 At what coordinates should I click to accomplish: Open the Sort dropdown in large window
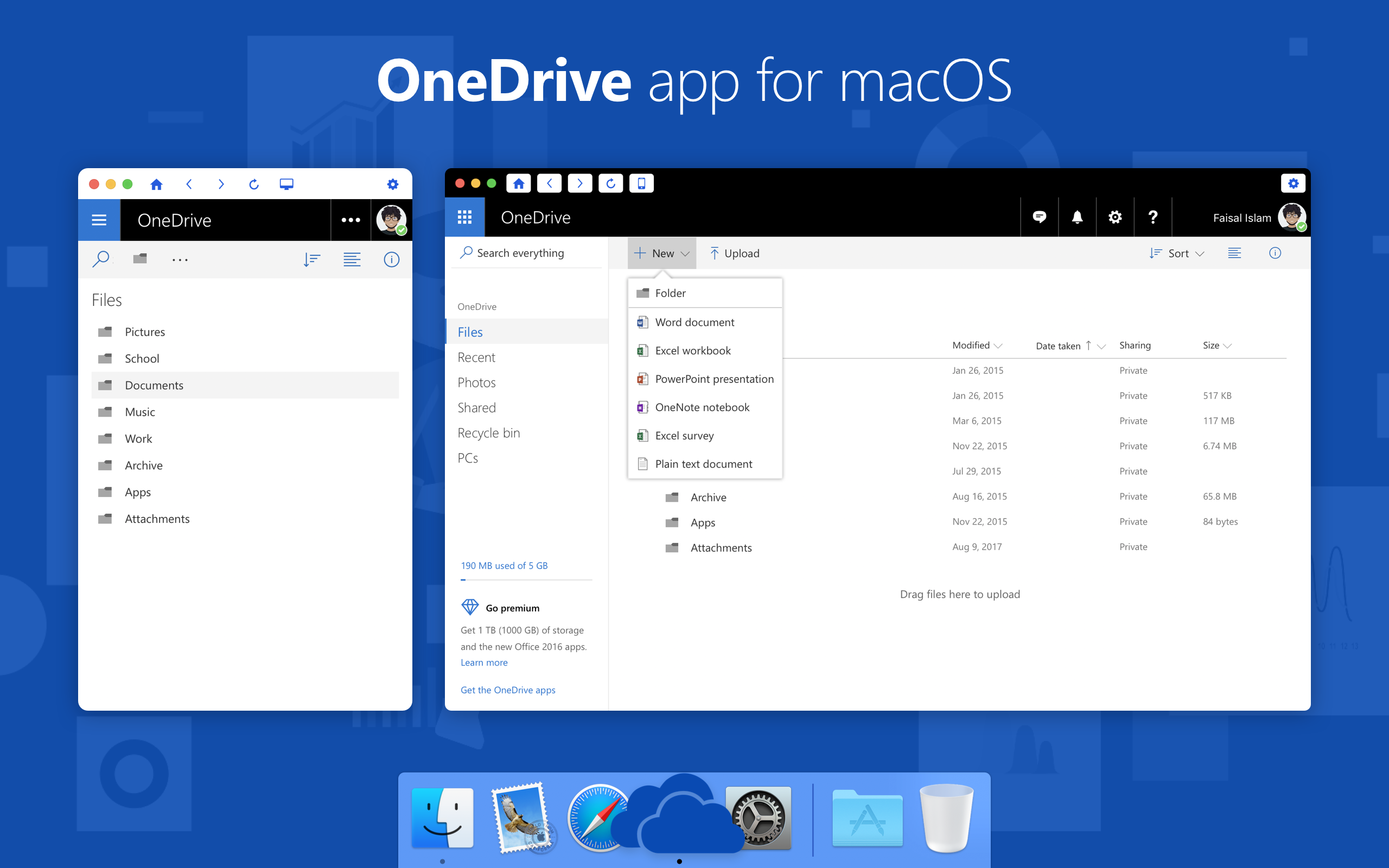(x=1177, y=253)
